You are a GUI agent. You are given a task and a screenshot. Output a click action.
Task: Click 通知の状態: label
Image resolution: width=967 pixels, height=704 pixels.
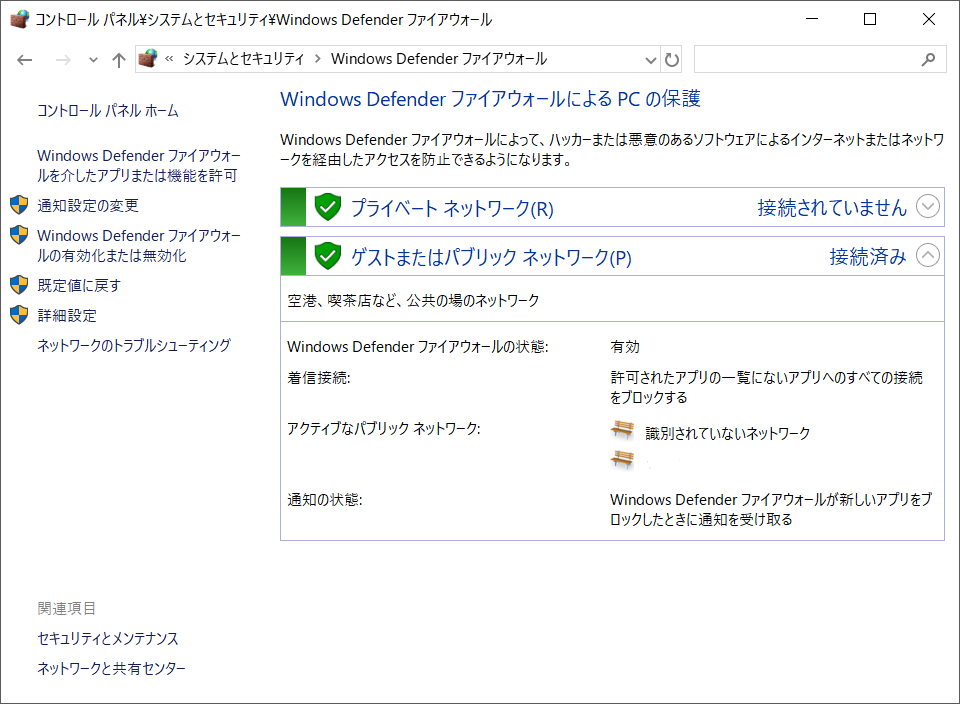[324, 499]
